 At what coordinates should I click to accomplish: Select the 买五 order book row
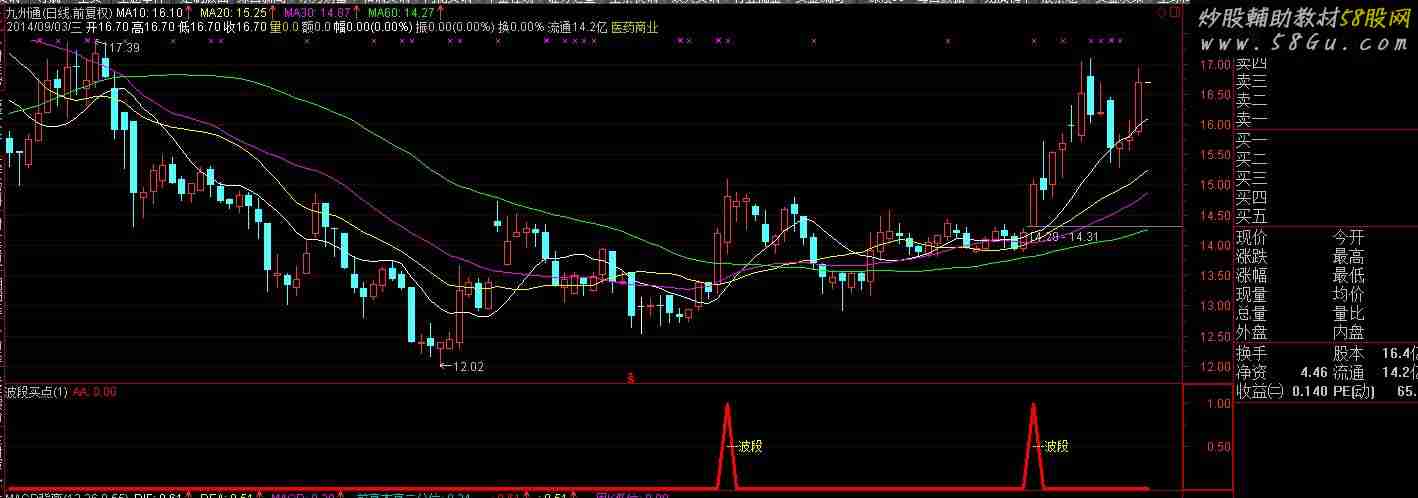click(x=1252, y=216)
